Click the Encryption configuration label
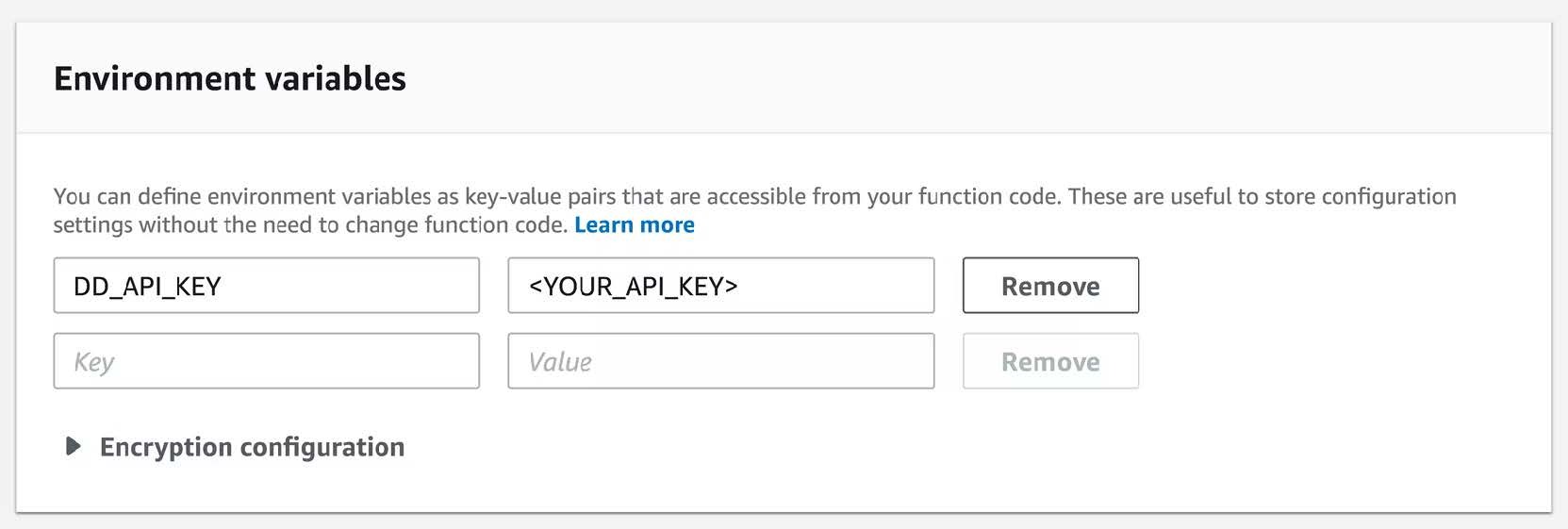The height and width of the screenshot is (529, 1568). (252, 447)
